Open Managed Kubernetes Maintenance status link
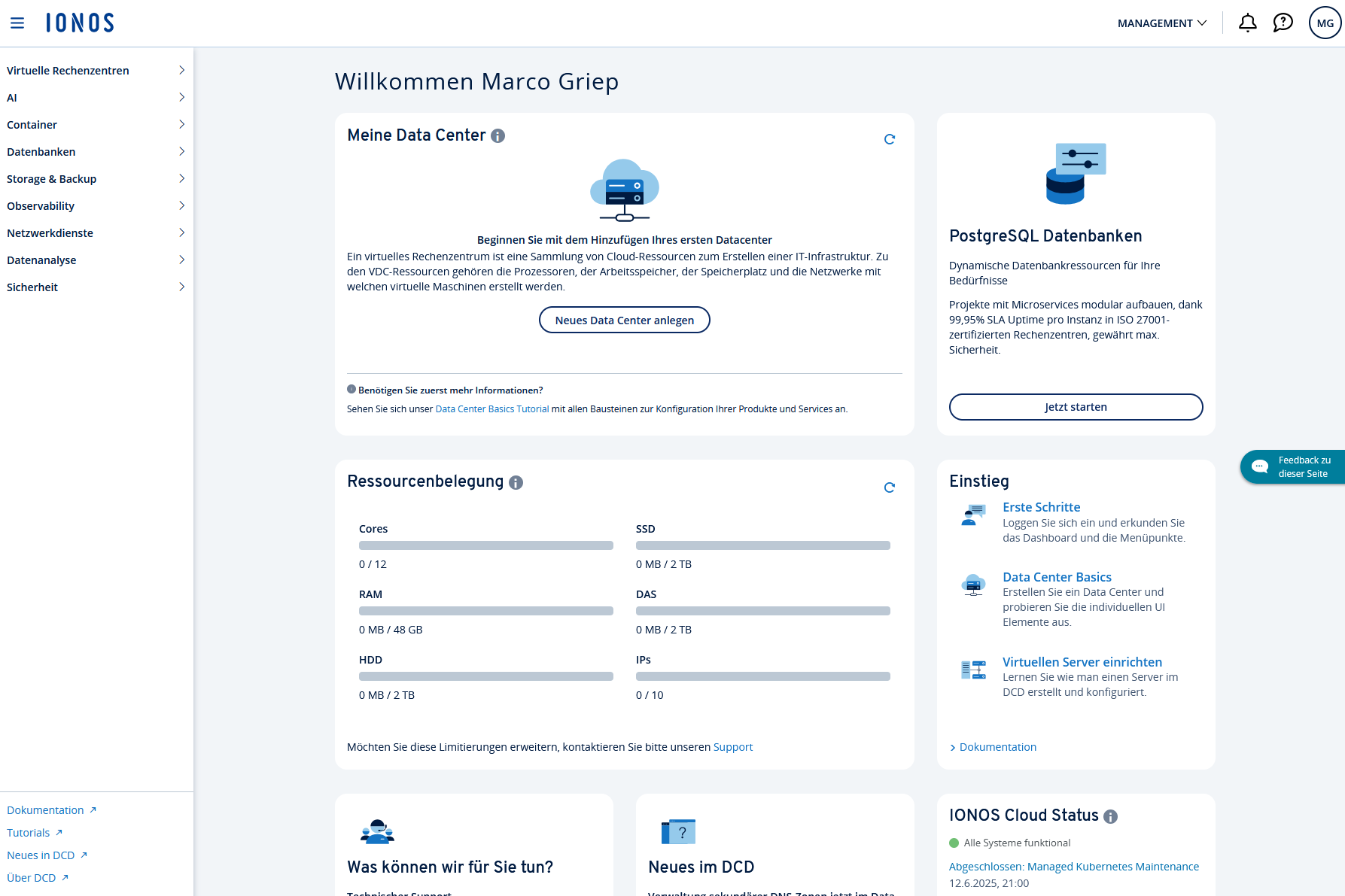This screenshot has height=896, width=1345. click(1073, 867)
